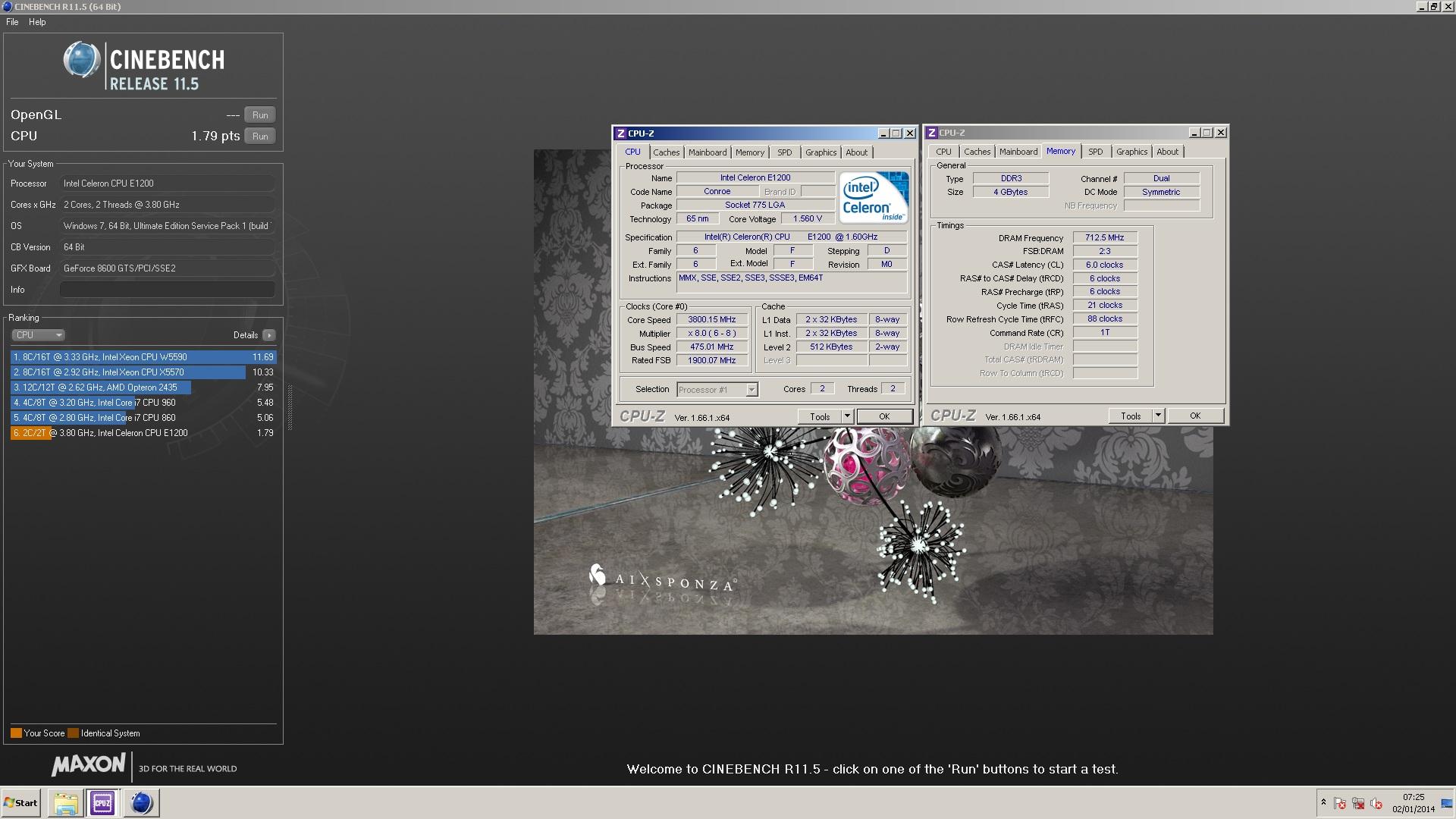Click OK in right CPU-Z window
The width and height of the screenshot is (1456, 819).
[1195, 416]
